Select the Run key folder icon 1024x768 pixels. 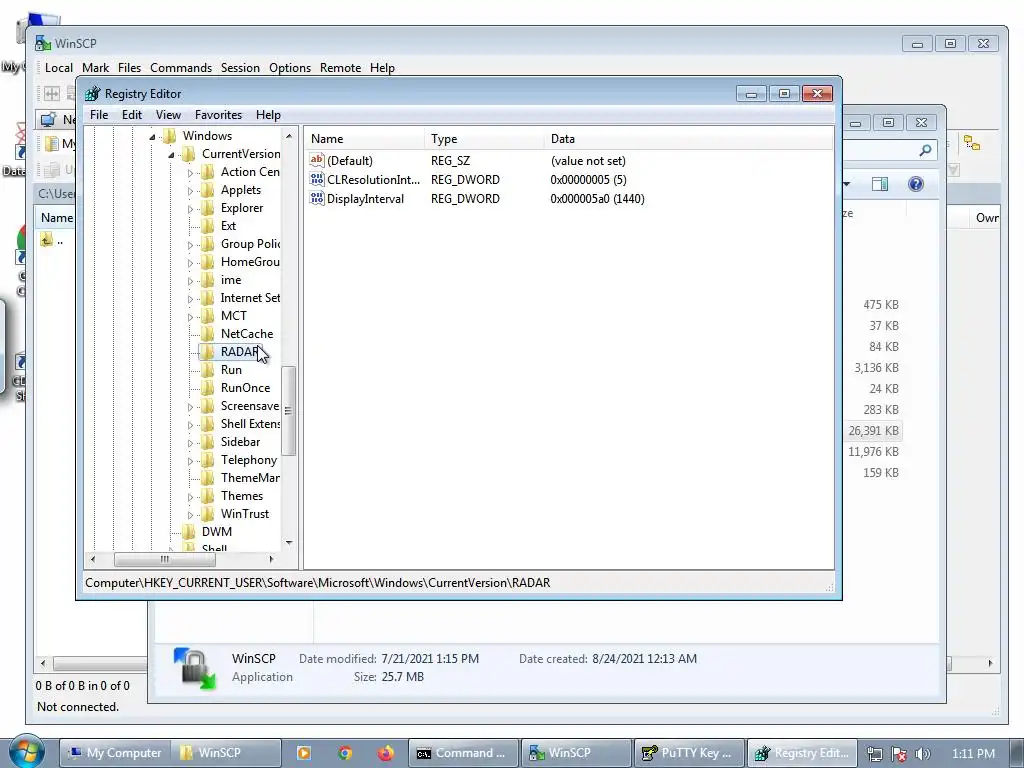pyautogui.click(x=207, y=370)
